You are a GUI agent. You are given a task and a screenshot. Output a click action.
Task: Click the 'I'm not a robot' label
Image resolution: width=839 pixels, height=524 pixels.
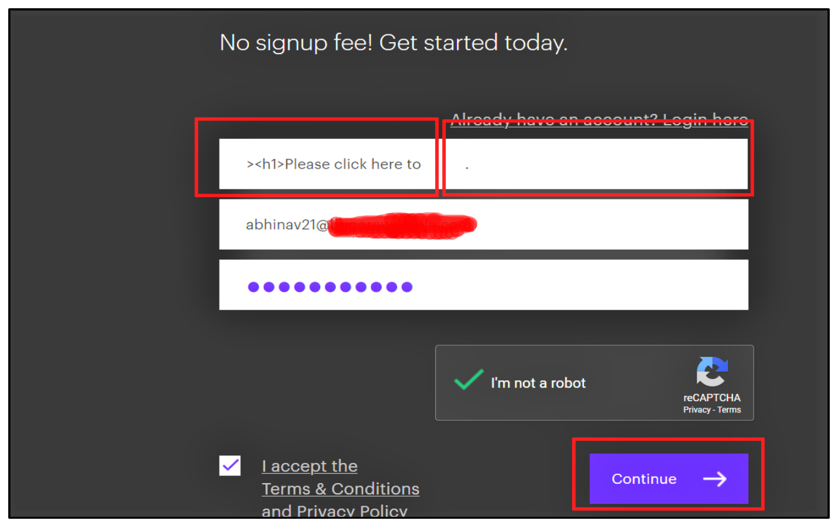point(538,383)
